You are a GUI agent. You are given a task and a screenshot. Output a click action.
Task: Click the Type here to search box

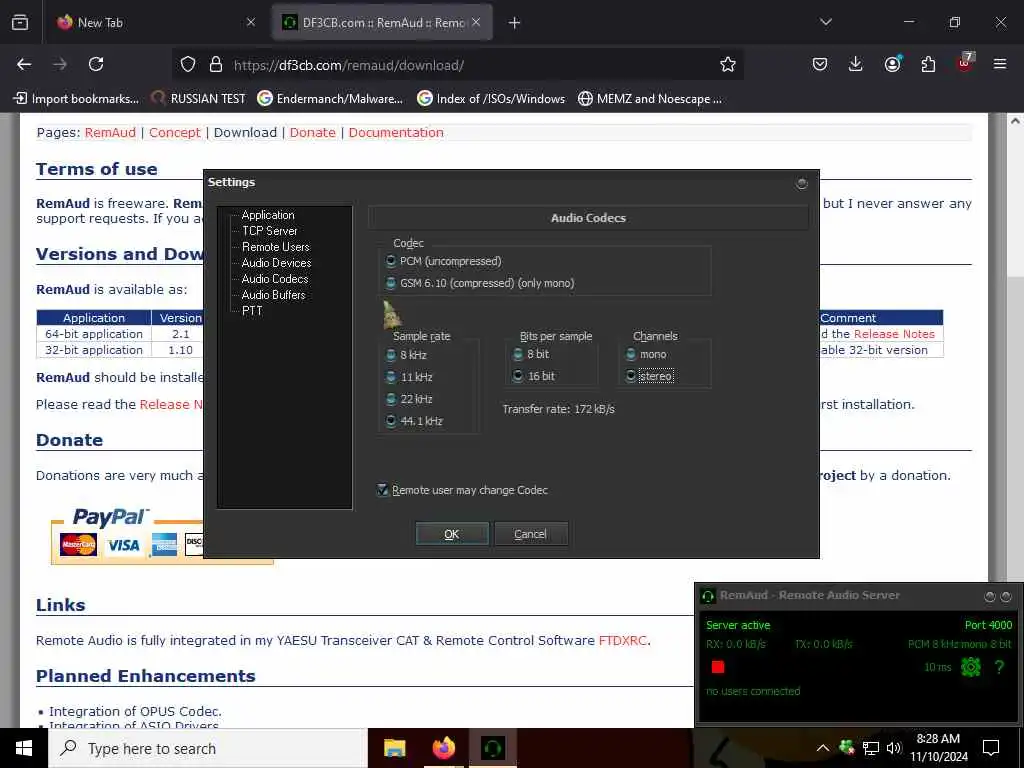coord(208,748)
